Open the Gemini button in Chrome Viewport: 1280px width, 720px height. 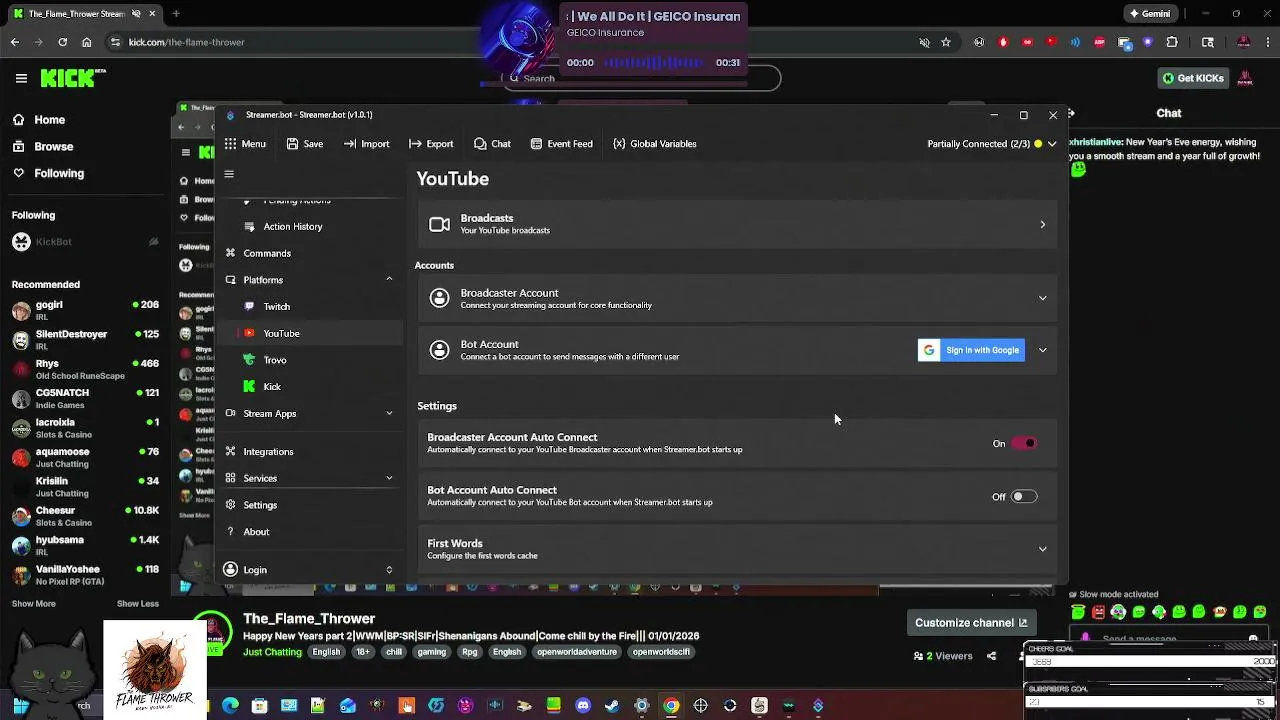coord(1149,14)
